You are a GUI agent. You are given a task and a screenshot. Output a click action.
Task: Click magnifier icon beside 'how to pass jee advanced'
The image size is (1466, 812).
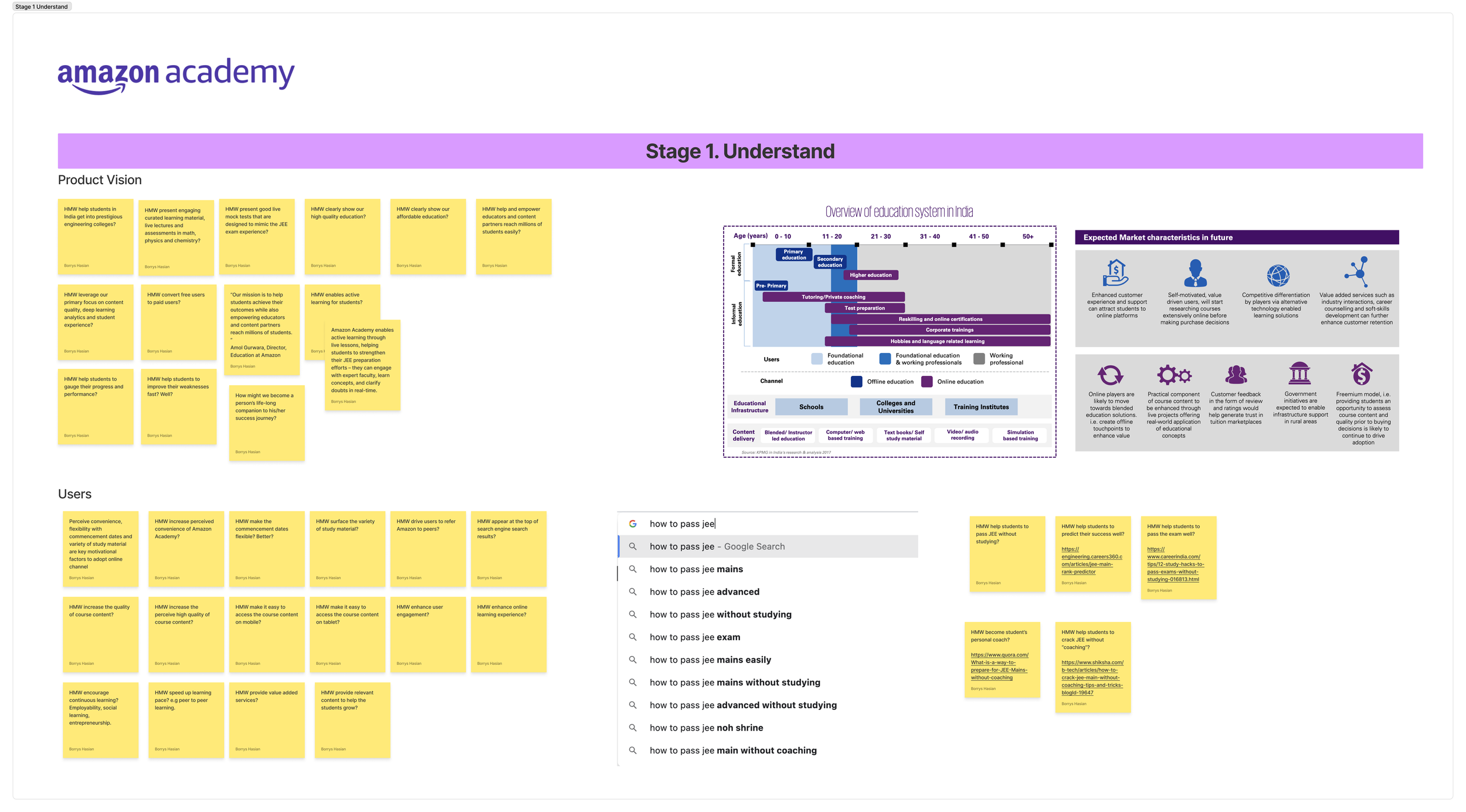(633, 592)
